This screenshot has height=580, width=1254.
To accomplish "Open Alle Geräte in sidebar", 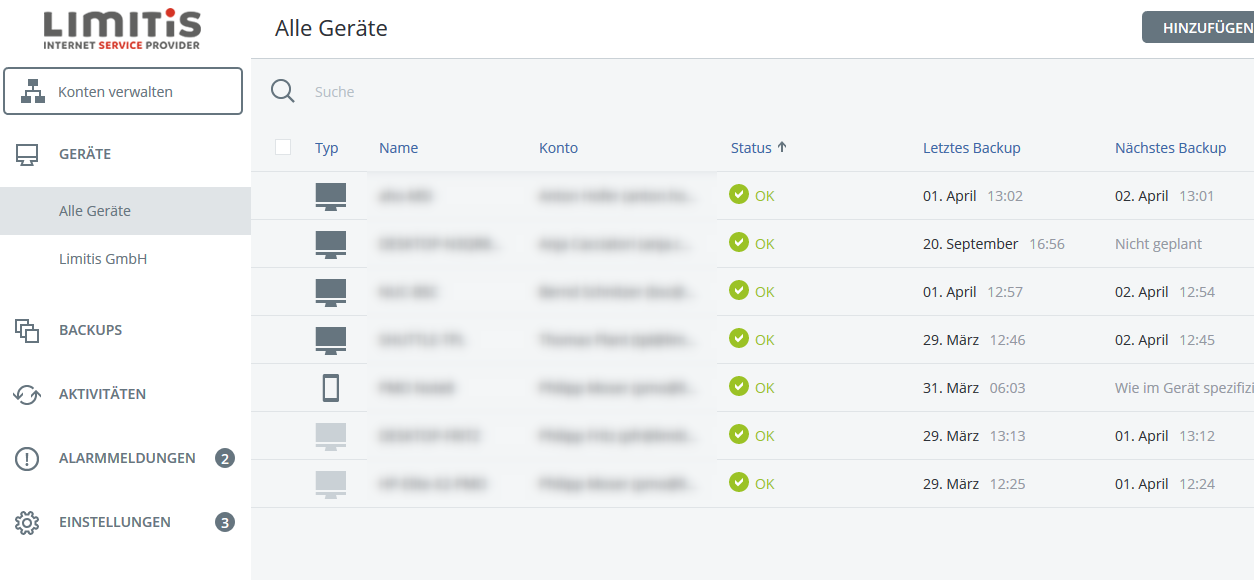I will pos(95,211).
